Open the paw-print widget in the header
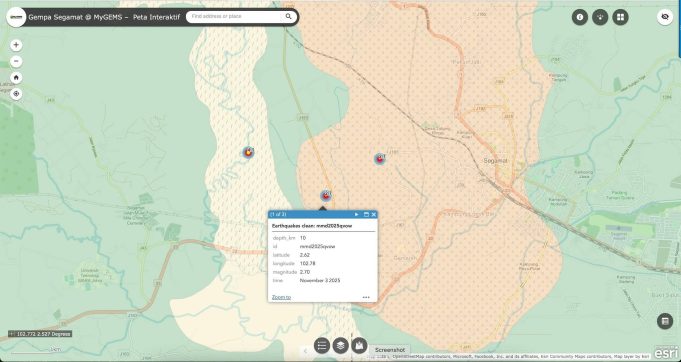 600,17
